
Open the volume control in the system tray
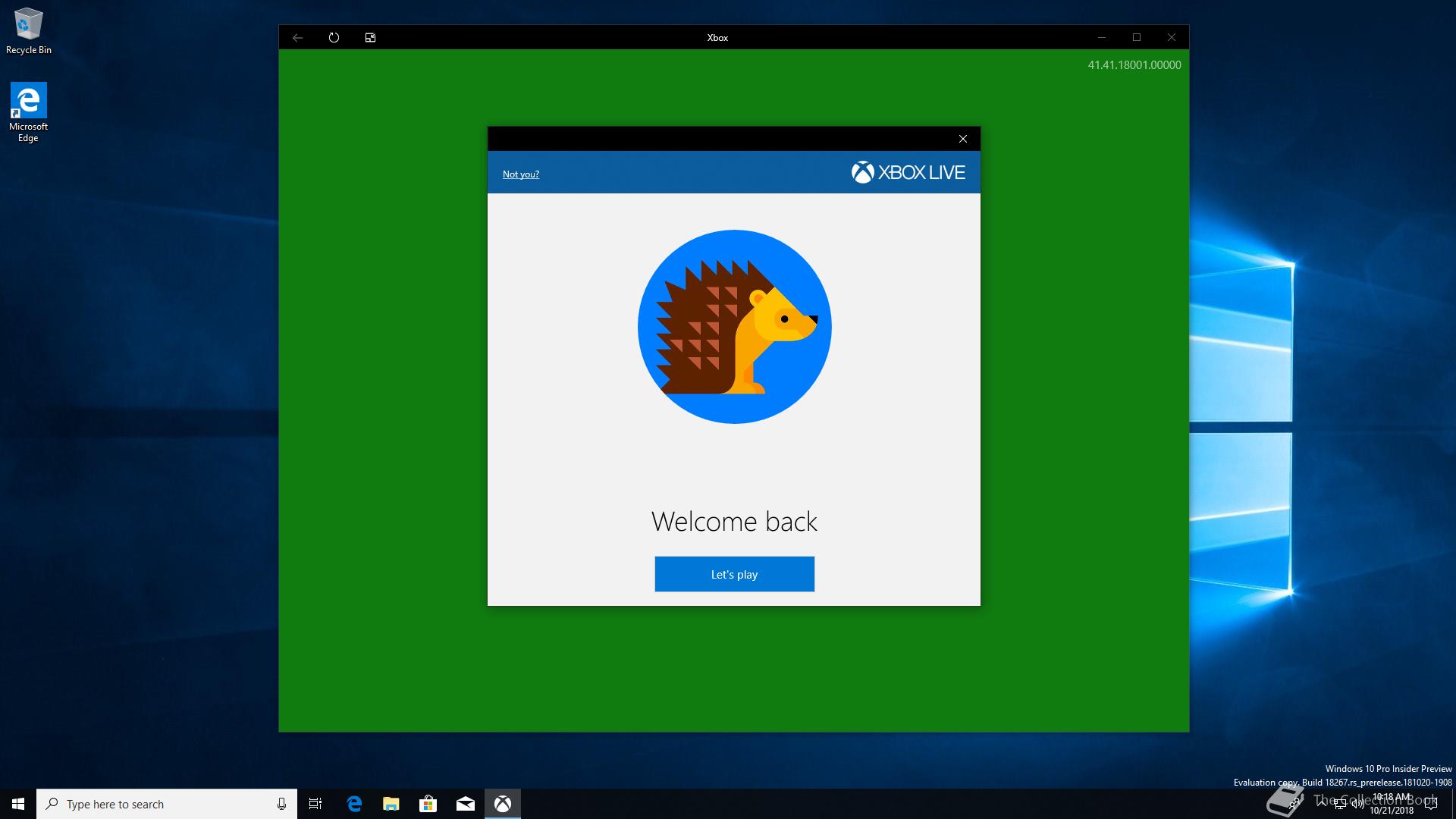[x=1357, y=804]
